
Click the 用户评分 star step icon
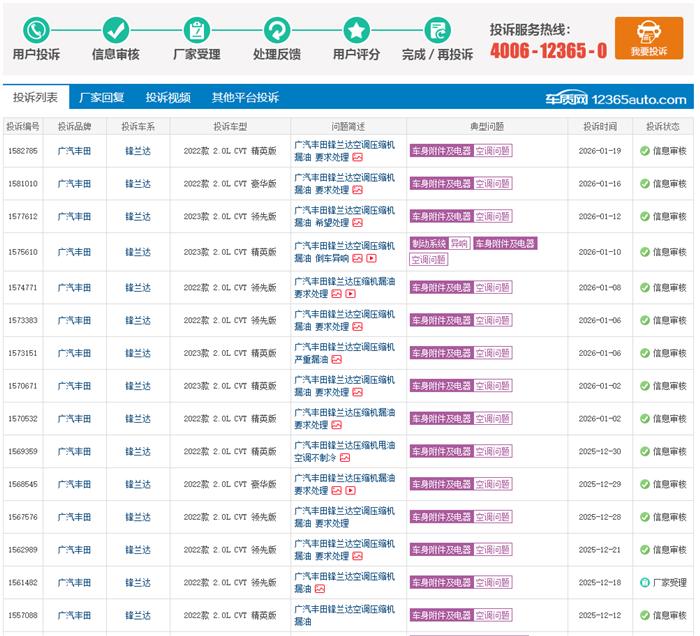357,30
